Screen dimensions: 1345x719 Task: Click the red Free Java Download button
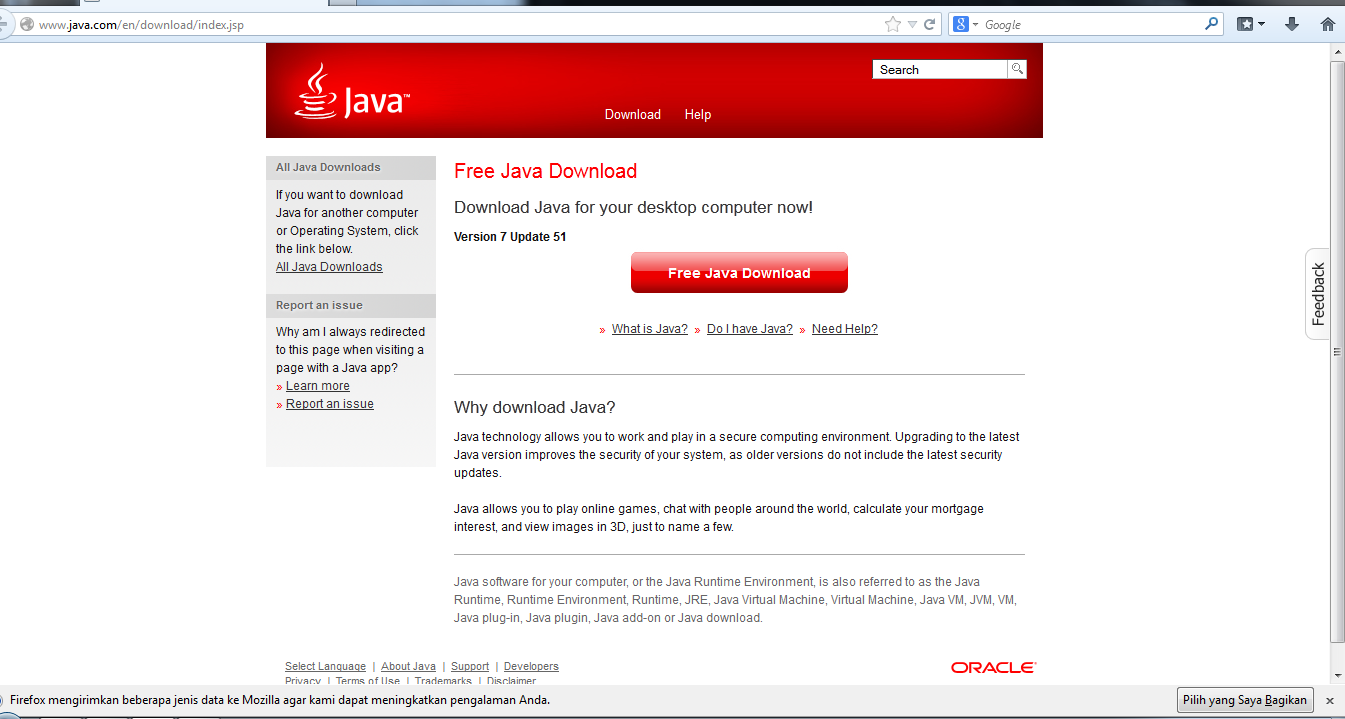click(x=739, y=273)
